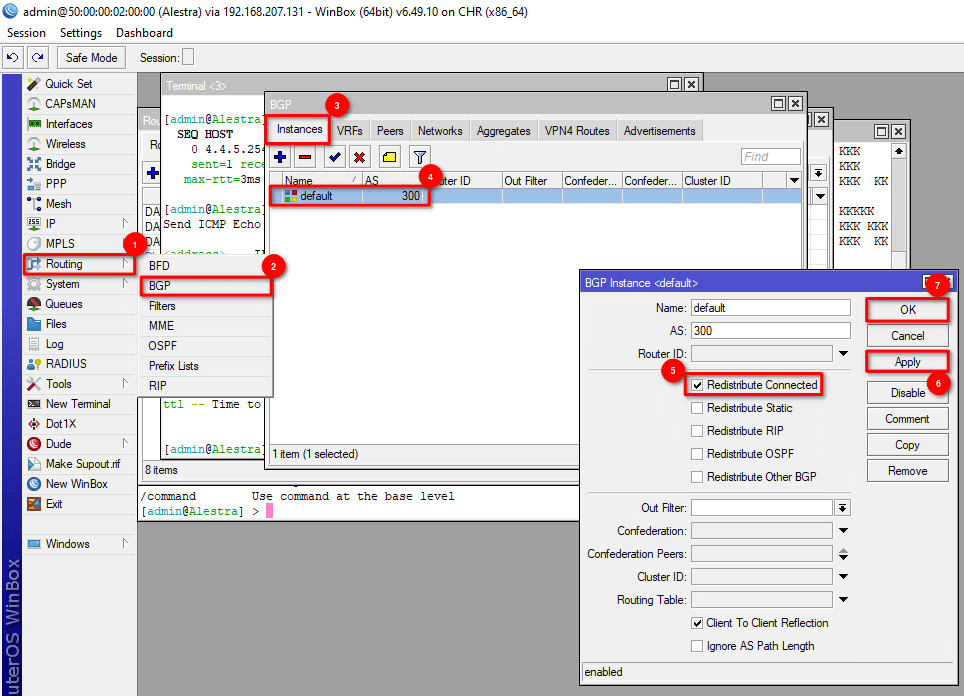Click the OK button in BGP Instance dialog

tap(907, 310)
